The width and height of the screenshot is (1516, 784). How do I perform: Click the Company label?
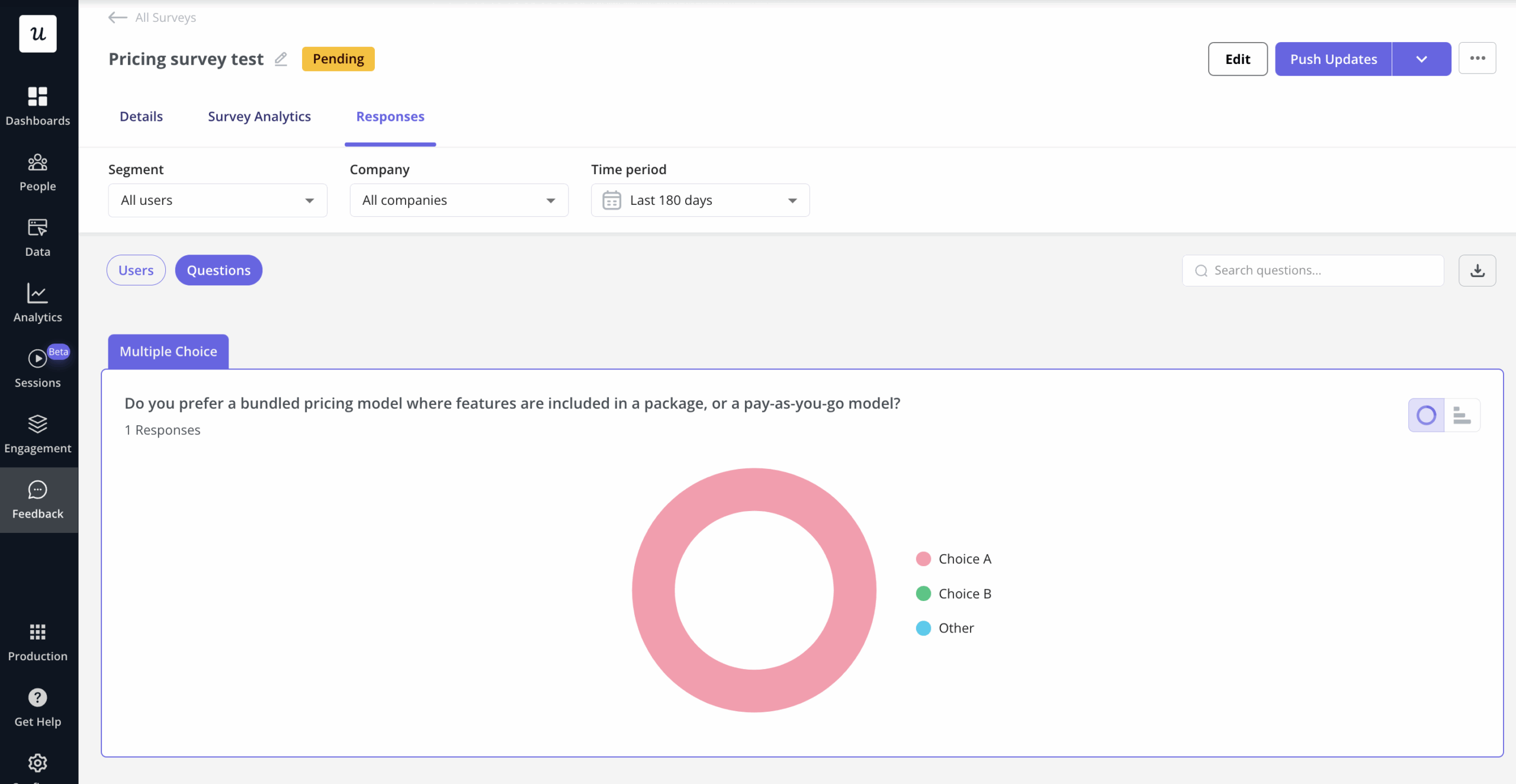380,169
